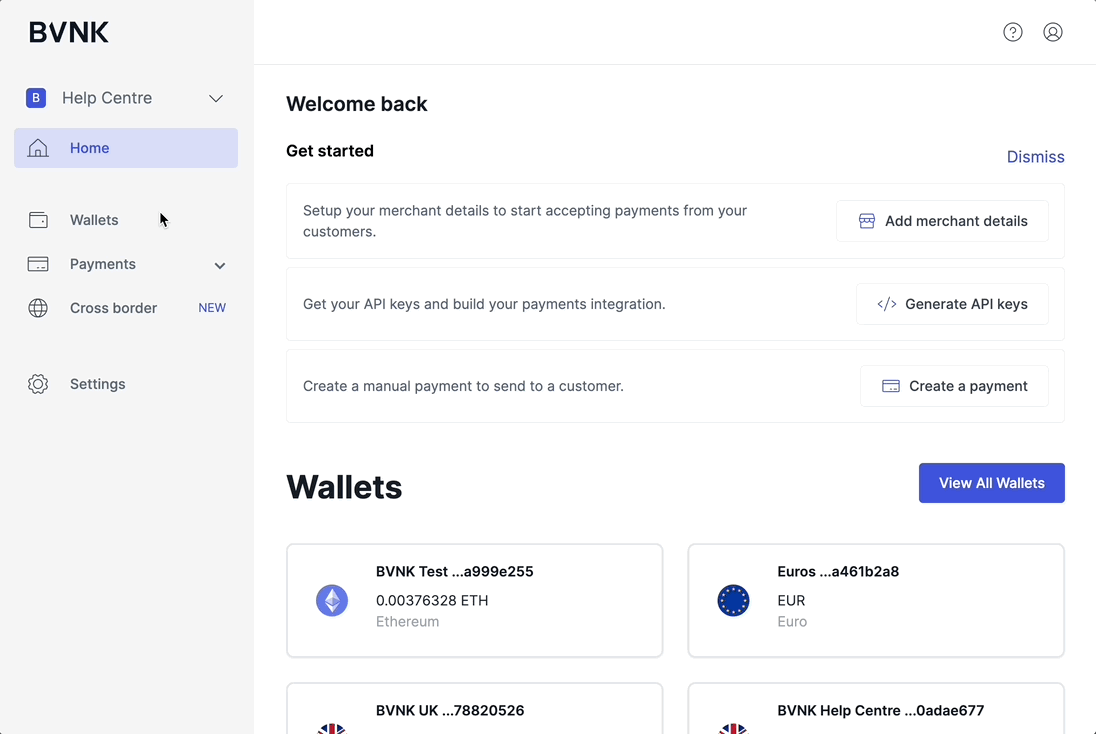The image size is (1096, 734).
Task: Click Create a payment button
Action: coord(954,386)
